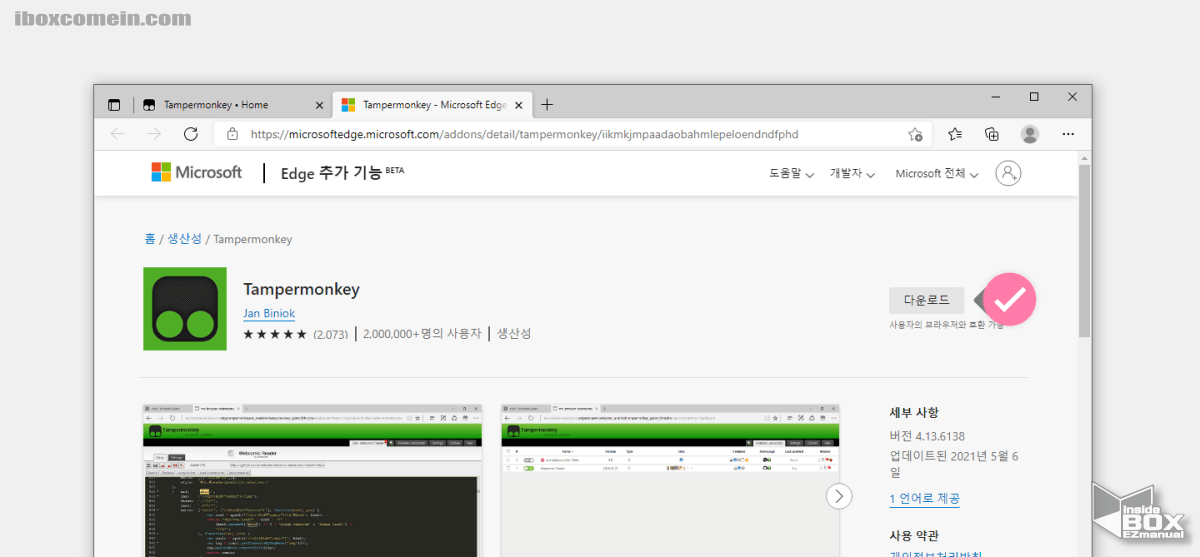Image resolution: width=1200 pixels, height=557 pixels.
Task: Expand the 개발자 dropdown menu
Action: click(x=852, y=173)
